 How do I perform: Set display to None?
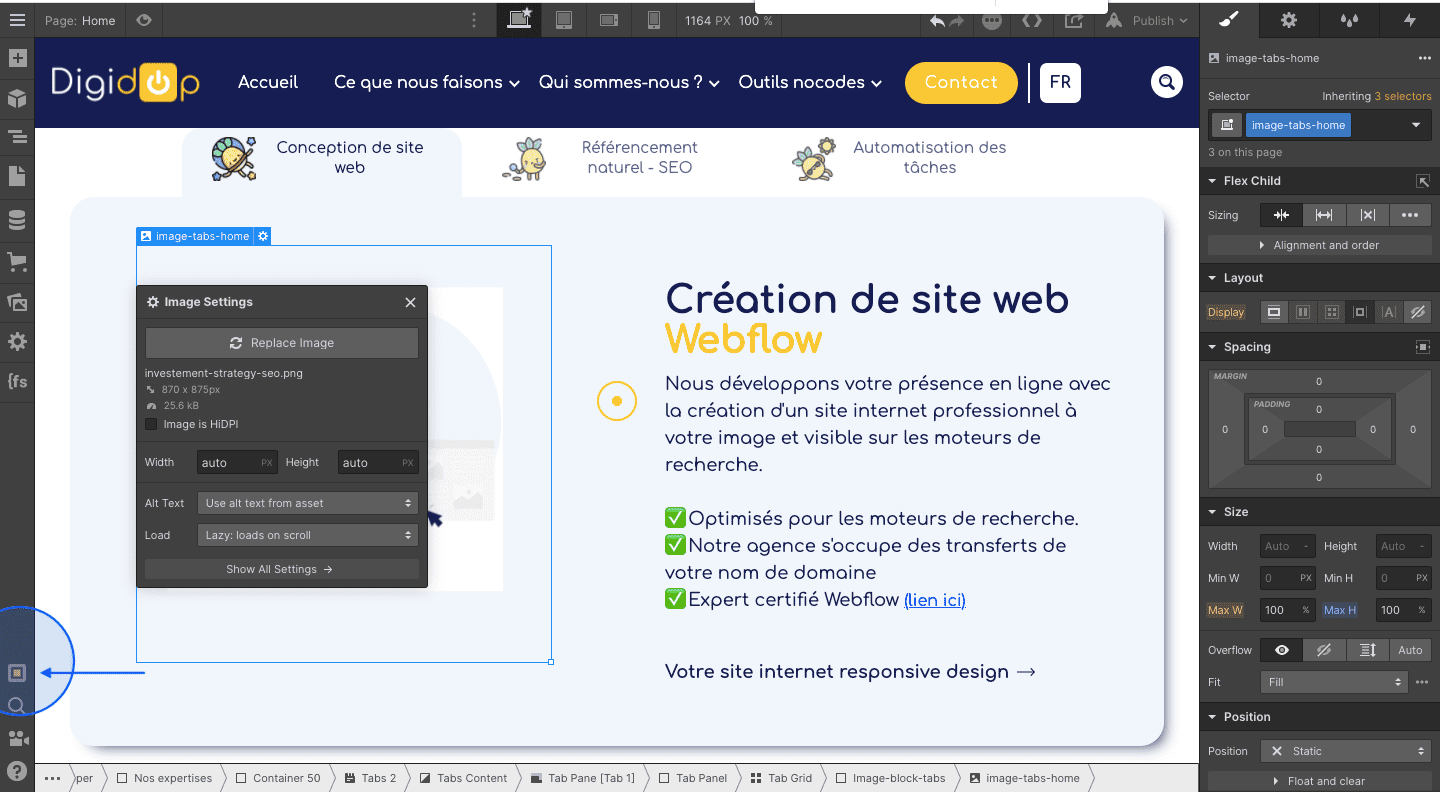tap(1417, 312)
